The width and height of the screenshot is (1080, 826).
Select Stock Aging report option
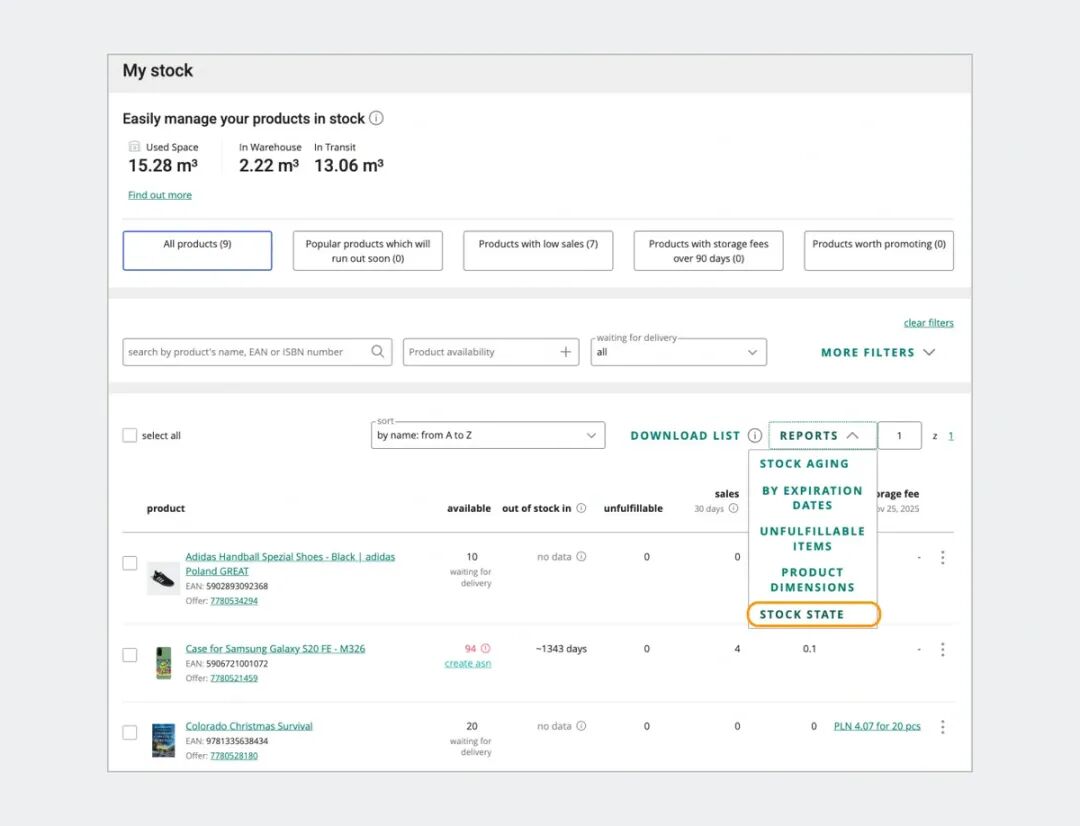(x=804, y=464)
